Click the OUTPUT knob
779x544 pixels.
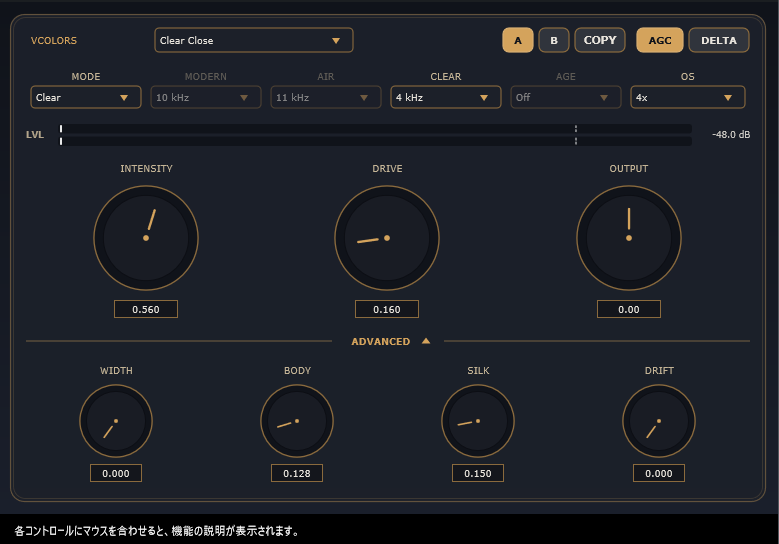(x=629, y=238)
